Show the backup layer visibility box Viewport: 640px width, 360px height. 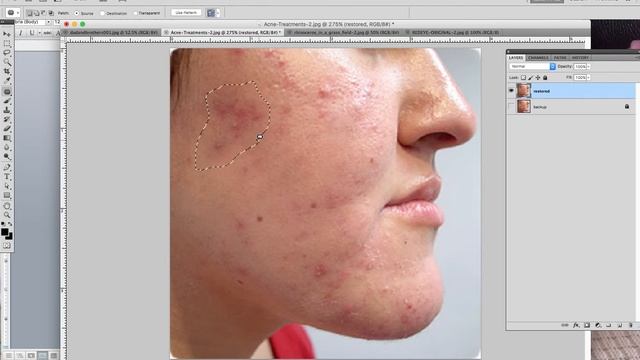(x=511, y=107)
